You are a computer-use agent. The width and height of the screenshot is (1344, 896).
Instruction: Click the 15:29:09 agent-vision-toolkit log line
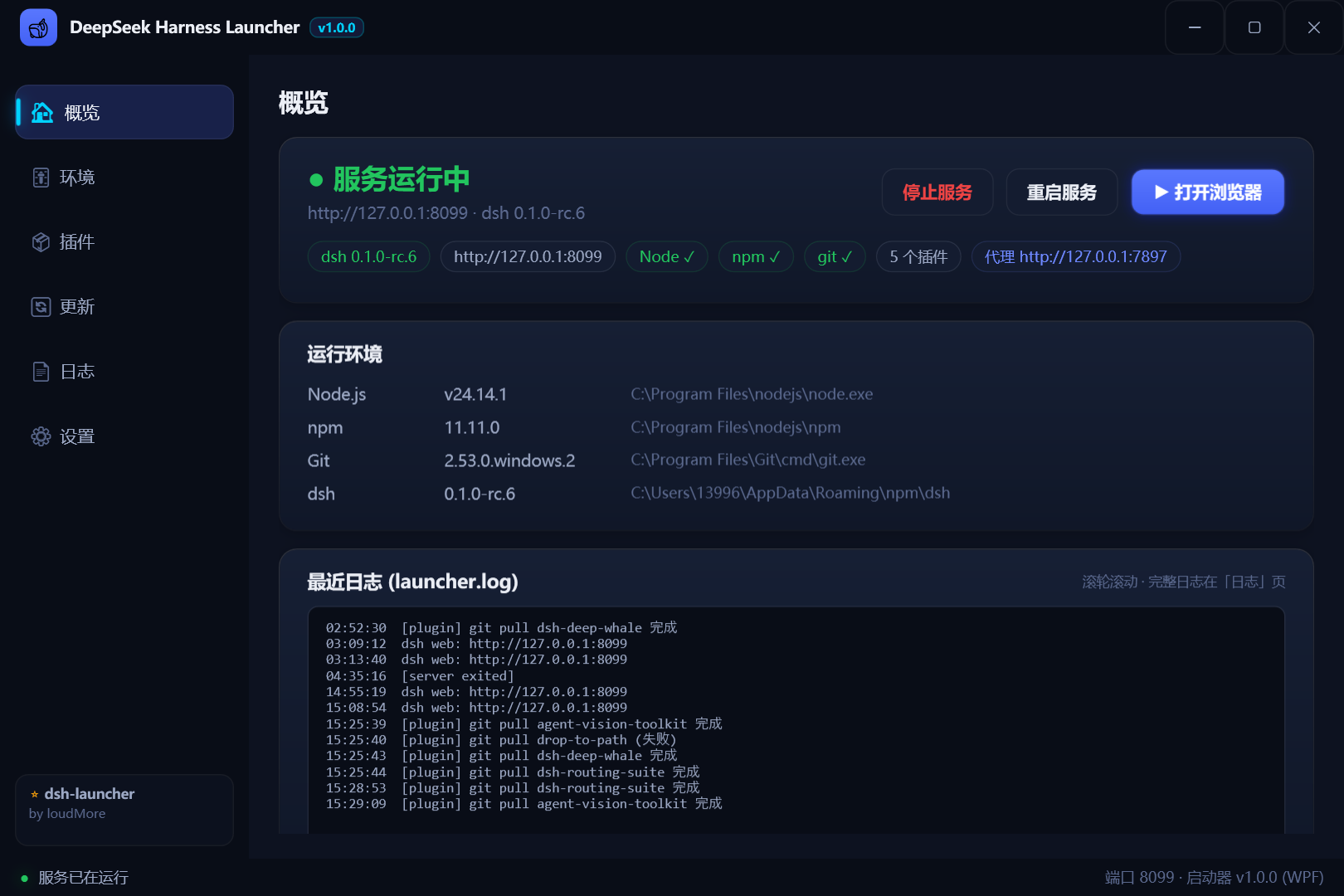coord(523,804)
